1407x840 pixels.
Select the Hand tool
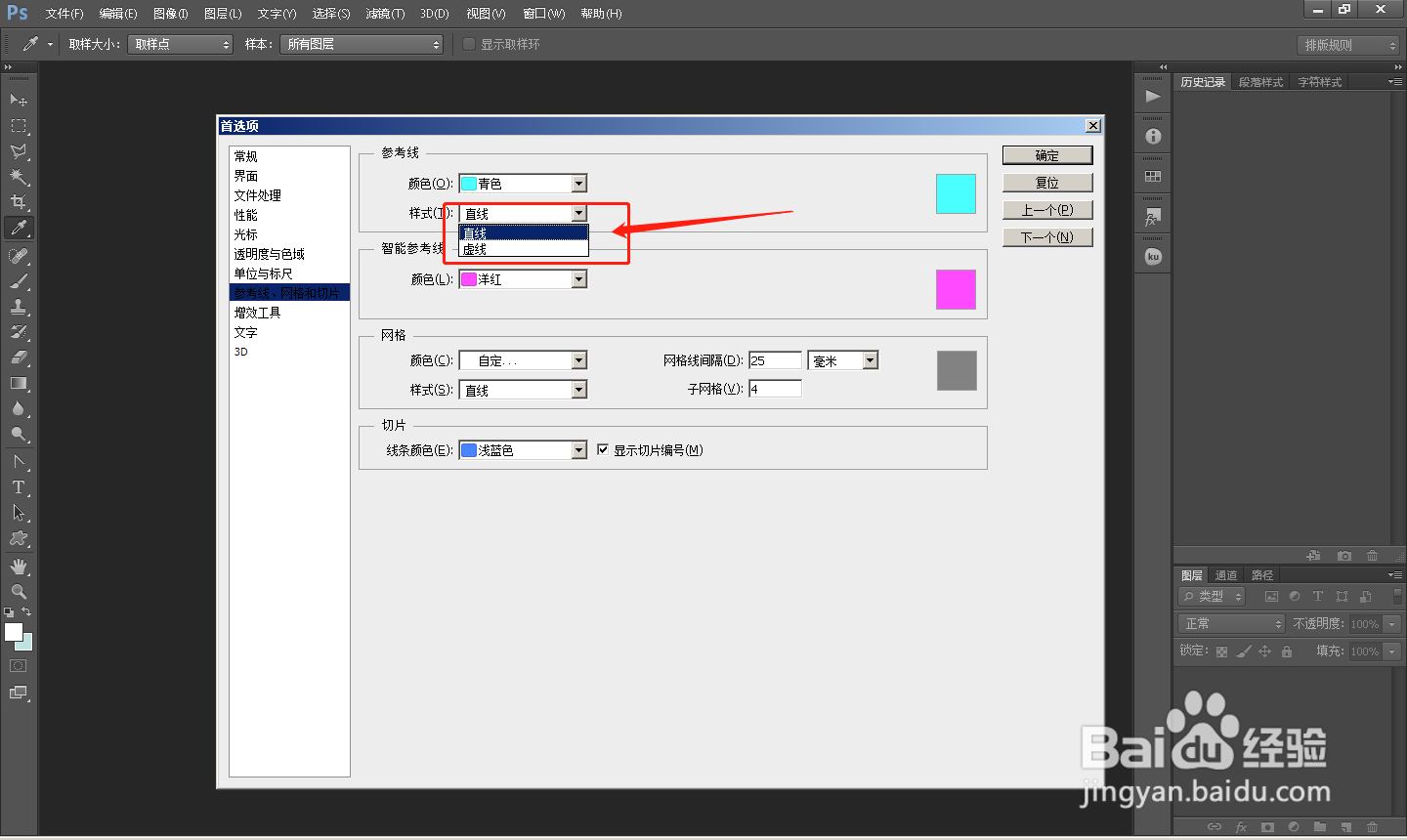click(19, 566)
